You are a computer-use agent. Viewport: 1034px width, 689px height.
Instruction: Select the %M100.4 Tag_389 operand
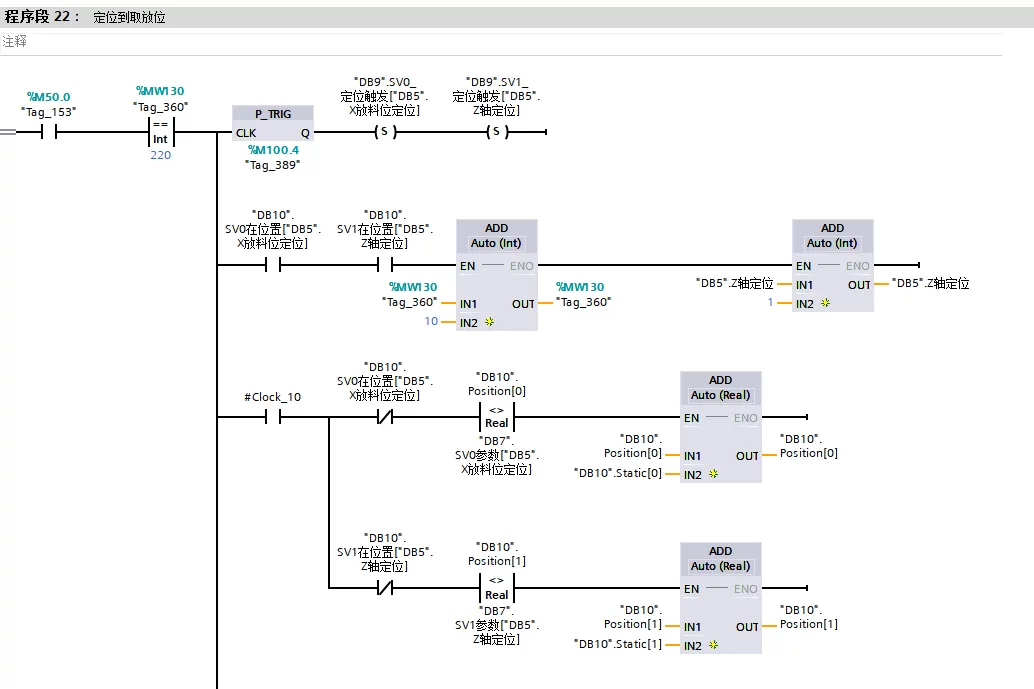pyautogui.click(x=273, y=158)
